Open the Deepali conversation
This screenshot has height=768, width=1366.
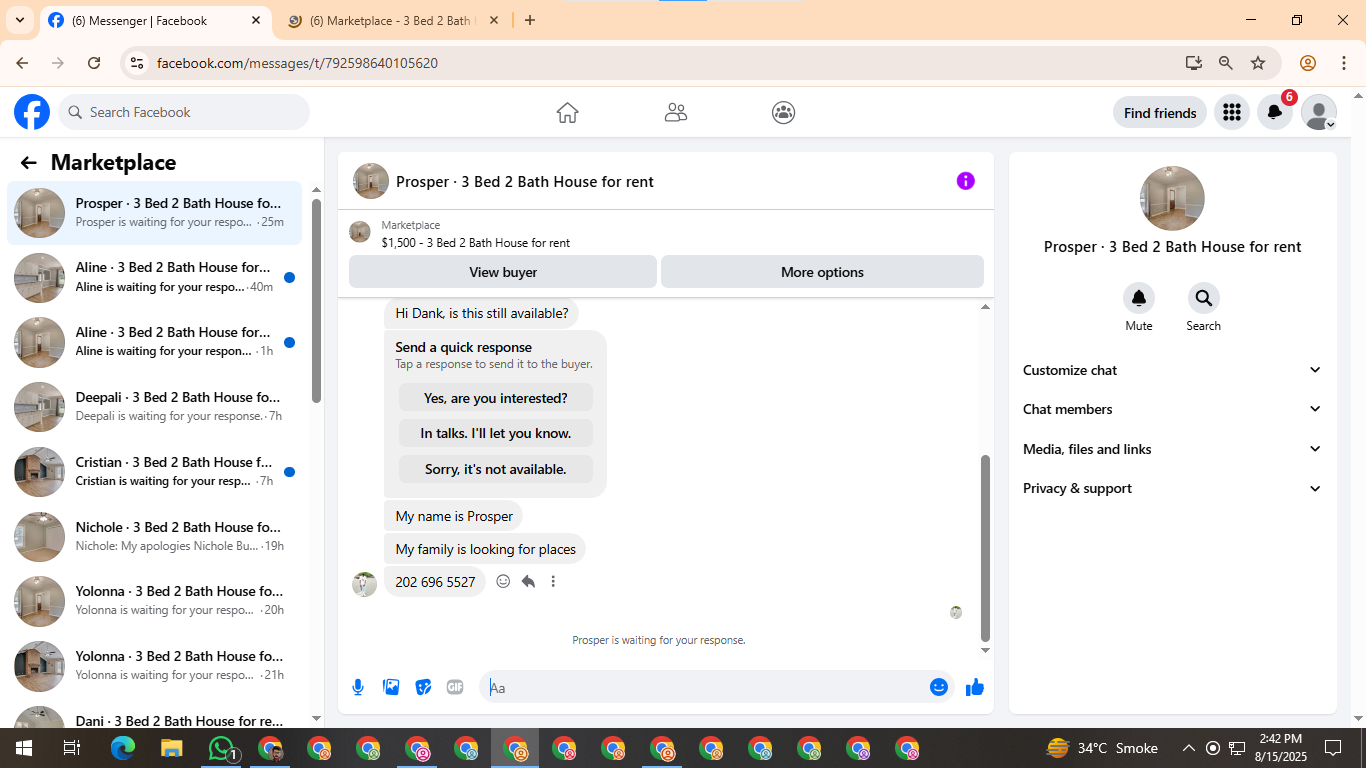(154, 406)
